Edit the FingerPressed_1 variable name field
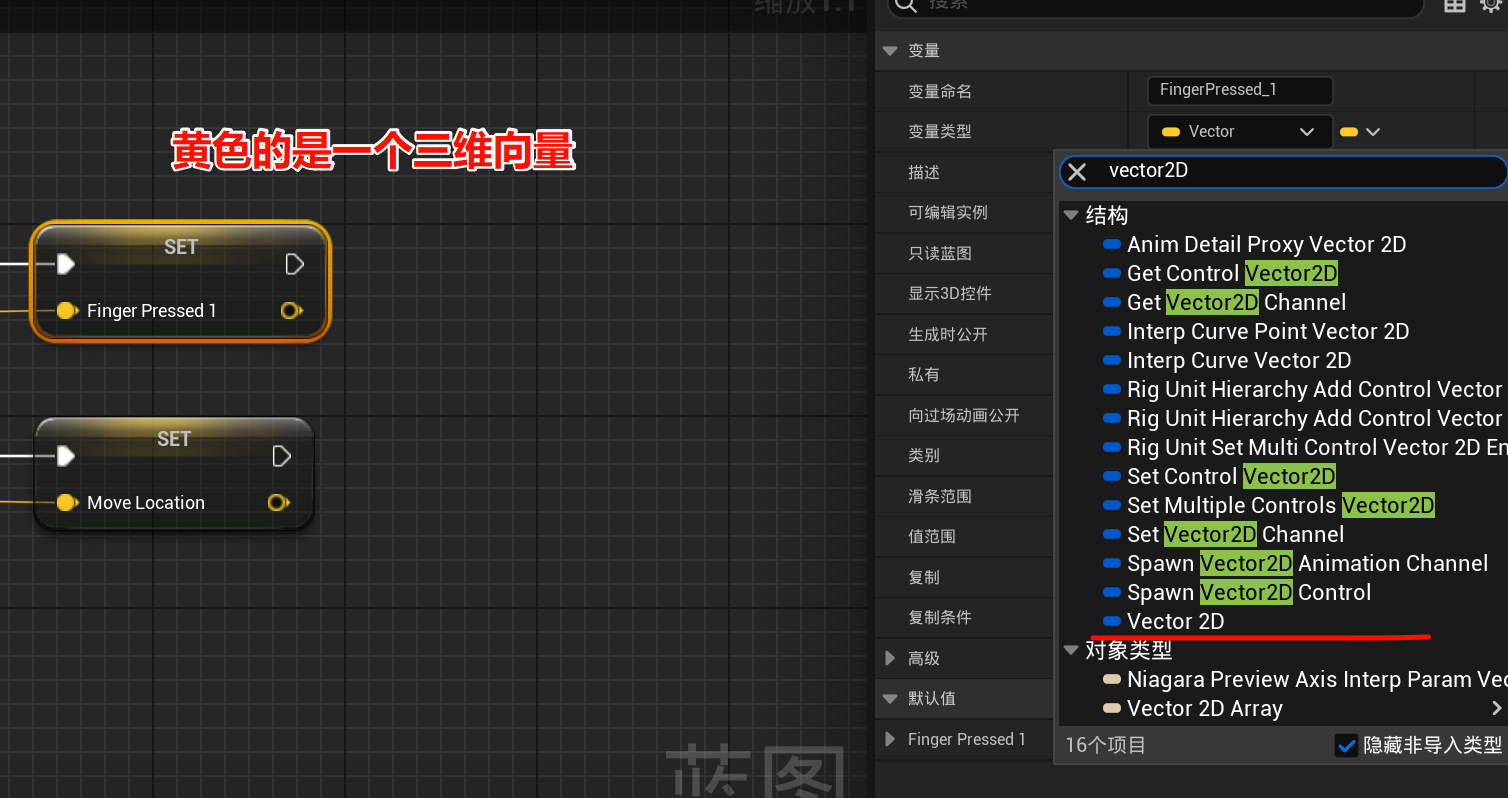The image size is (1508, 798). tap(1240, 90)
